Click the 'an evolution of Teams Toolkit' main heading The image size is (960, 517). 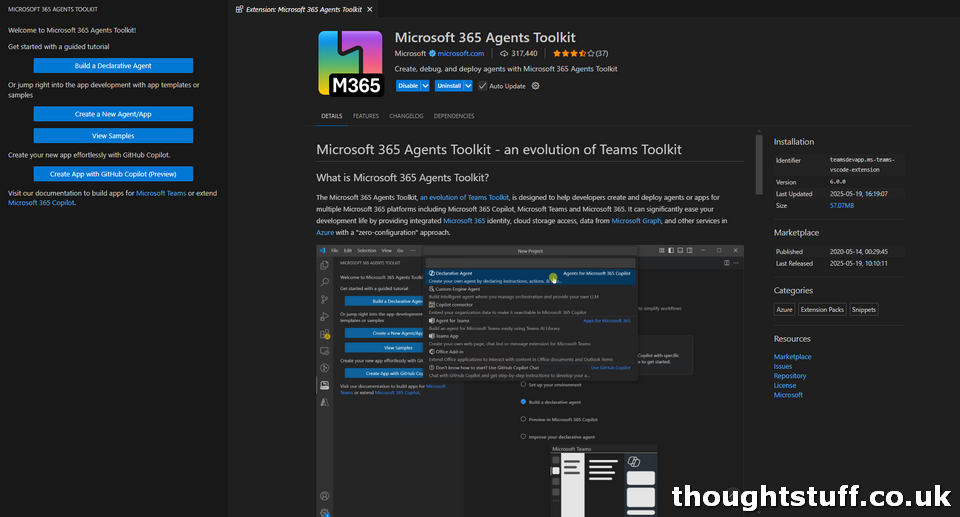point(498,149)
